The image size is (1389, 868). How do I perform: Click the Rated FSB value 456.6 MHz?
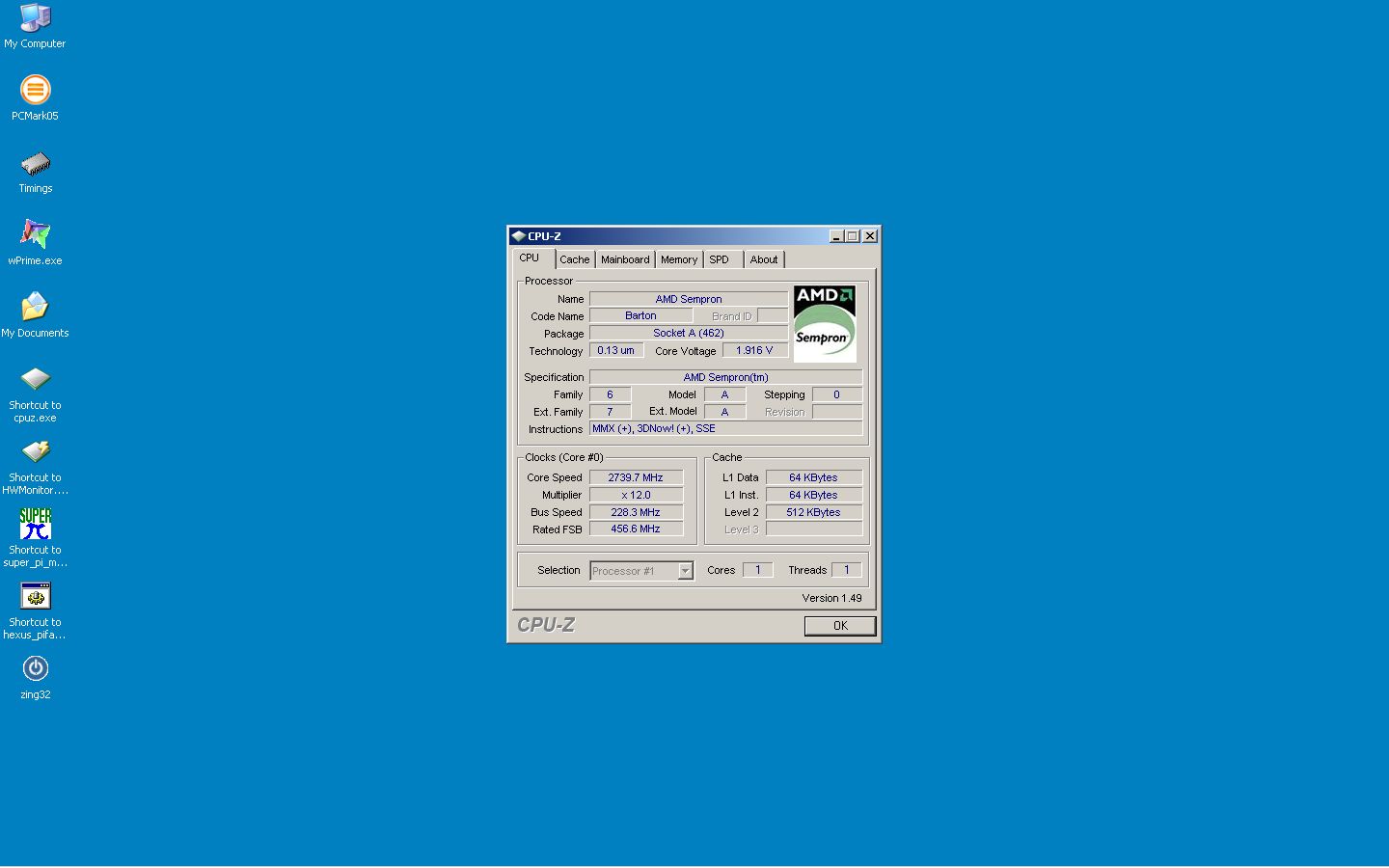click(636, 529)
